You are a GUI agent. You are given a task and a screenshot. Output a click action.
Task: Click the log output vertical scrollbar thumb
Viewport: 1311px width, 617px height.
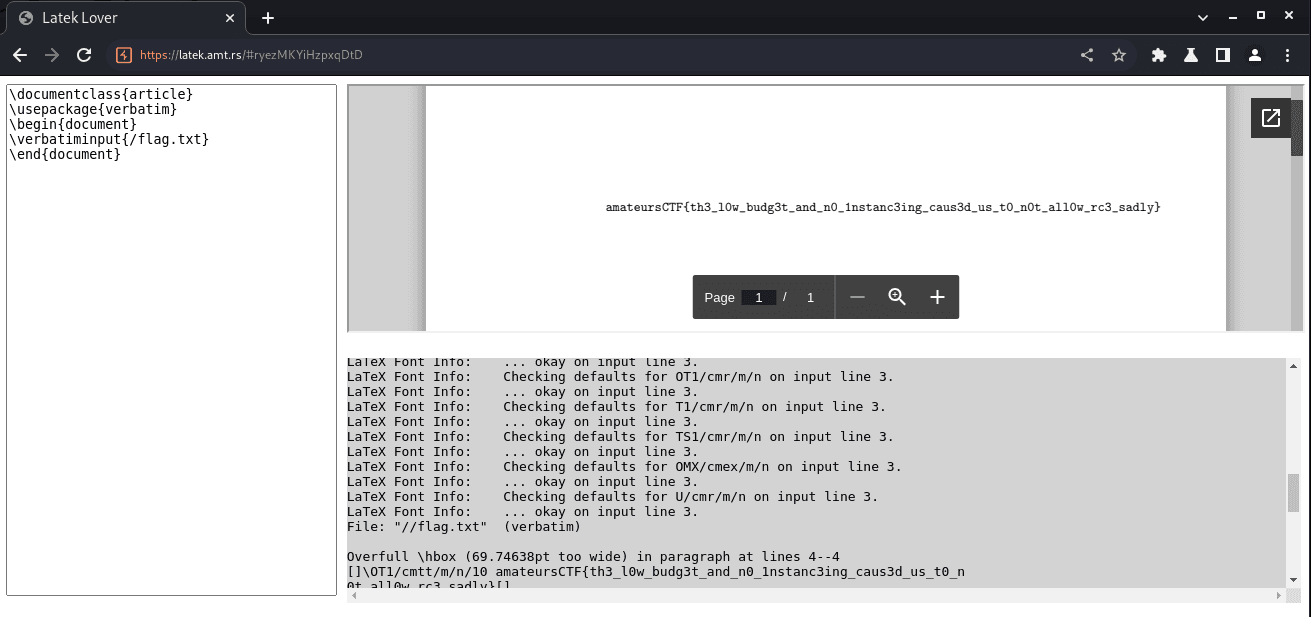point(1293,492)
